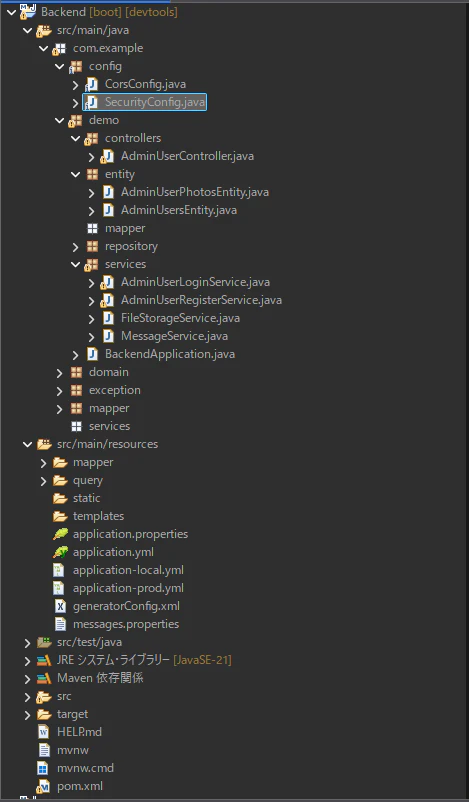Image resolution: width=469 pixels, height=802 pixels.
Task: Click the '[JavaSE-21]' label text
Action: (202, 660)
